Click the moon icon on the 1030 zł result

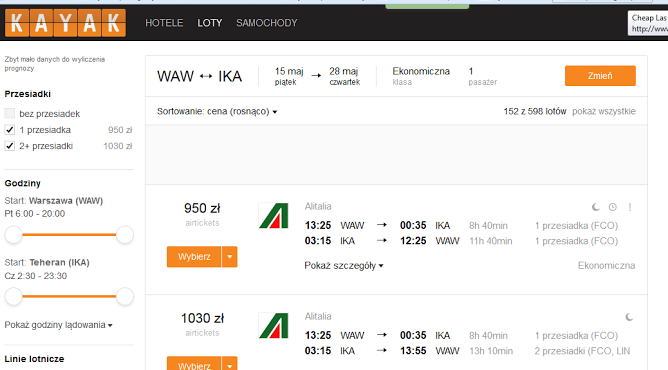pyautogui.click(x=629, y=317)
